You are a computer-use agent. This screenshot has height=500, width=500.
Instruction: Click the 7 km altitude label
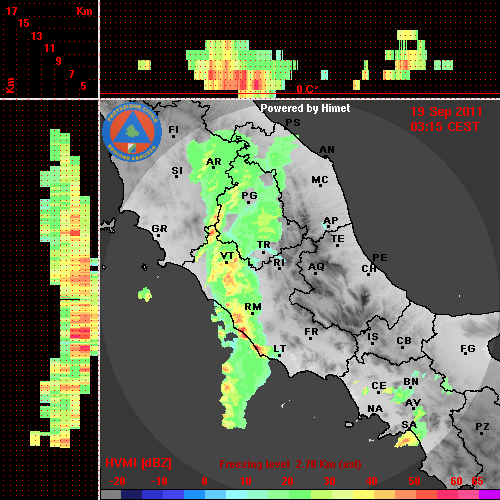coord(71,74)
